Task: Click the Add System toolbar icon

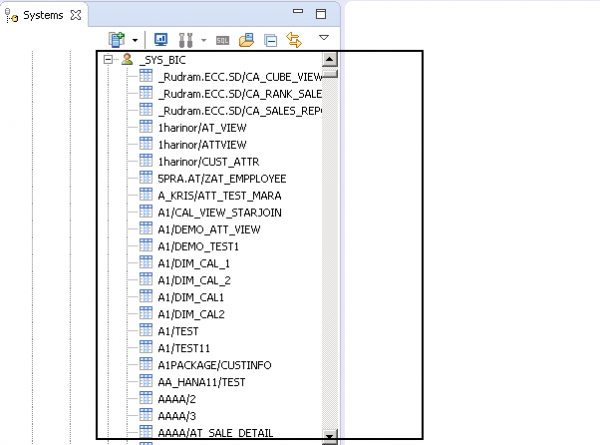Action: 117,39
